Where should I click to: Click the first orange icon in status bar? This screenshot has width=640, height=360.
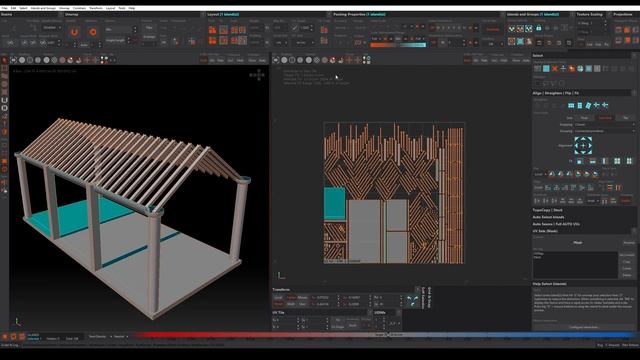(x=5, y=337)
